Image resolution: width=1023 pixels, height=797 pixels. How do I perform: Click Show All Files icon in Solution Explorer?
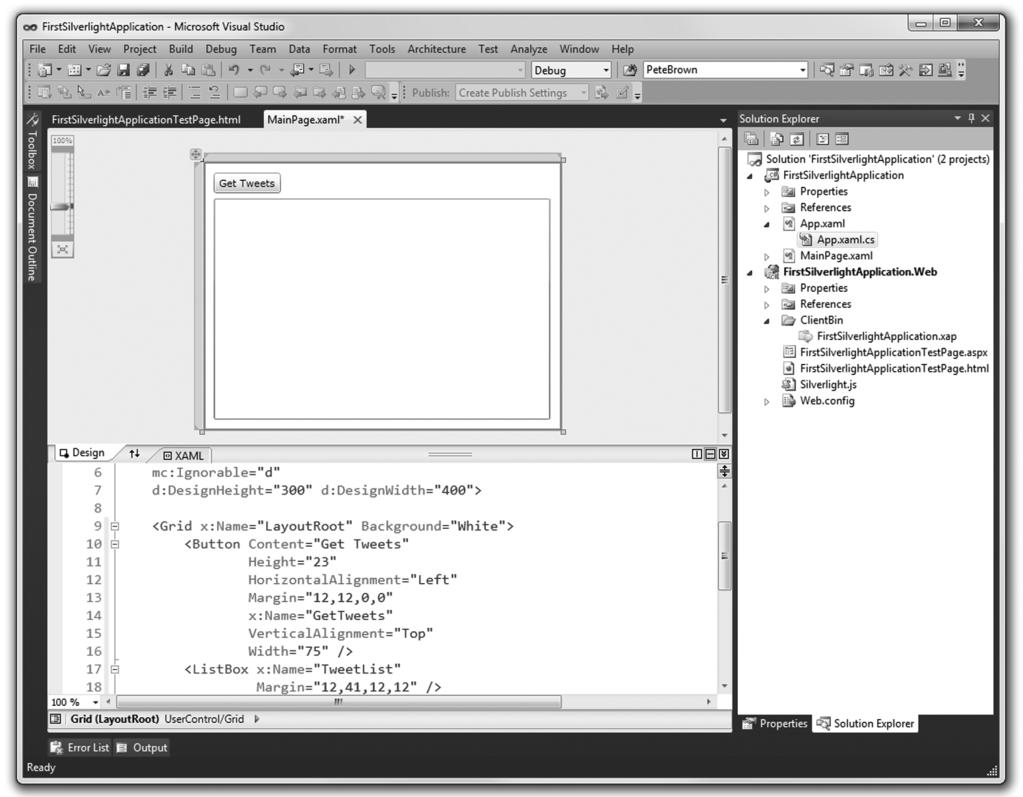776,138
